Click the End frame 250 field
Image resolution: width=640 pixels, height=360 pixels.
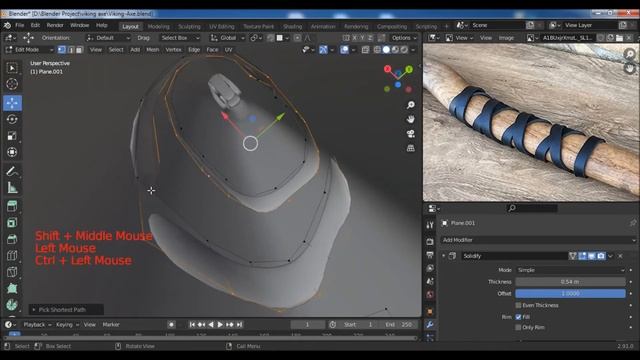tap(398, 325)
